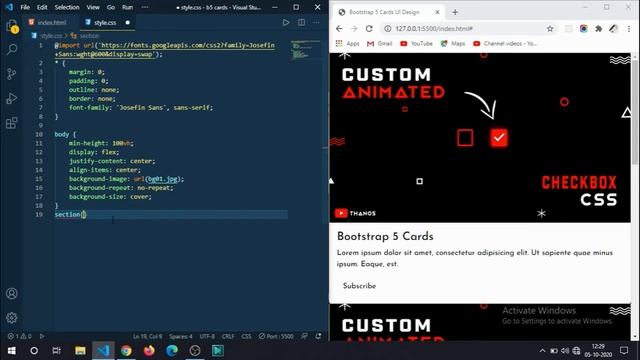Open the Channel videos bookmark
The image size is (640, 360).
pos(505,44)
